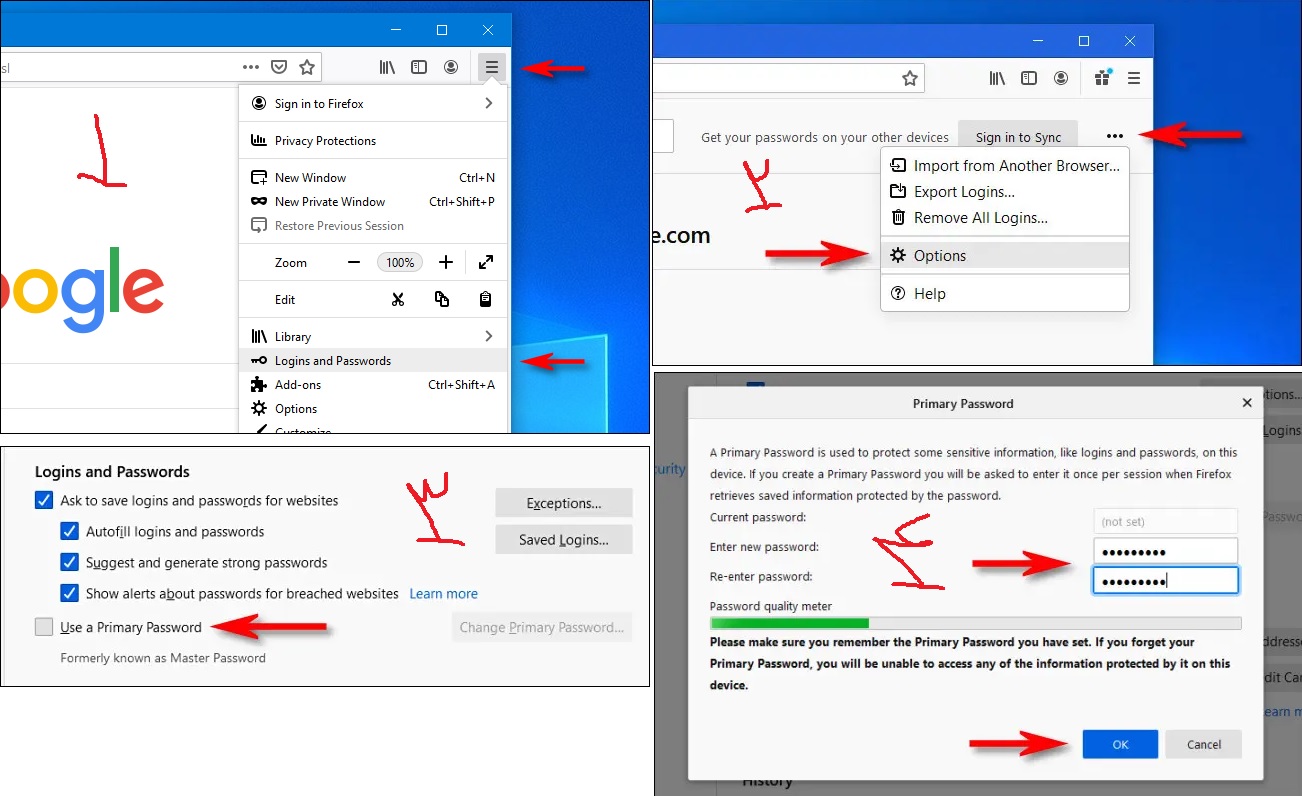Follow the Learn more link

coord(443,593)
